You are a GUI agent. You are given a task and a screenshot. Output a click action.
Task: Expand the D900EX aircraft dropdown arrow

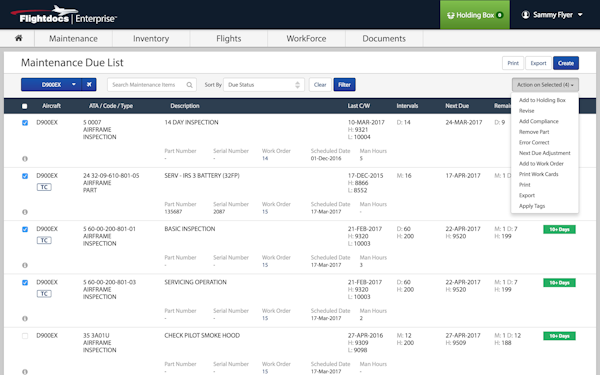[74, 85]
